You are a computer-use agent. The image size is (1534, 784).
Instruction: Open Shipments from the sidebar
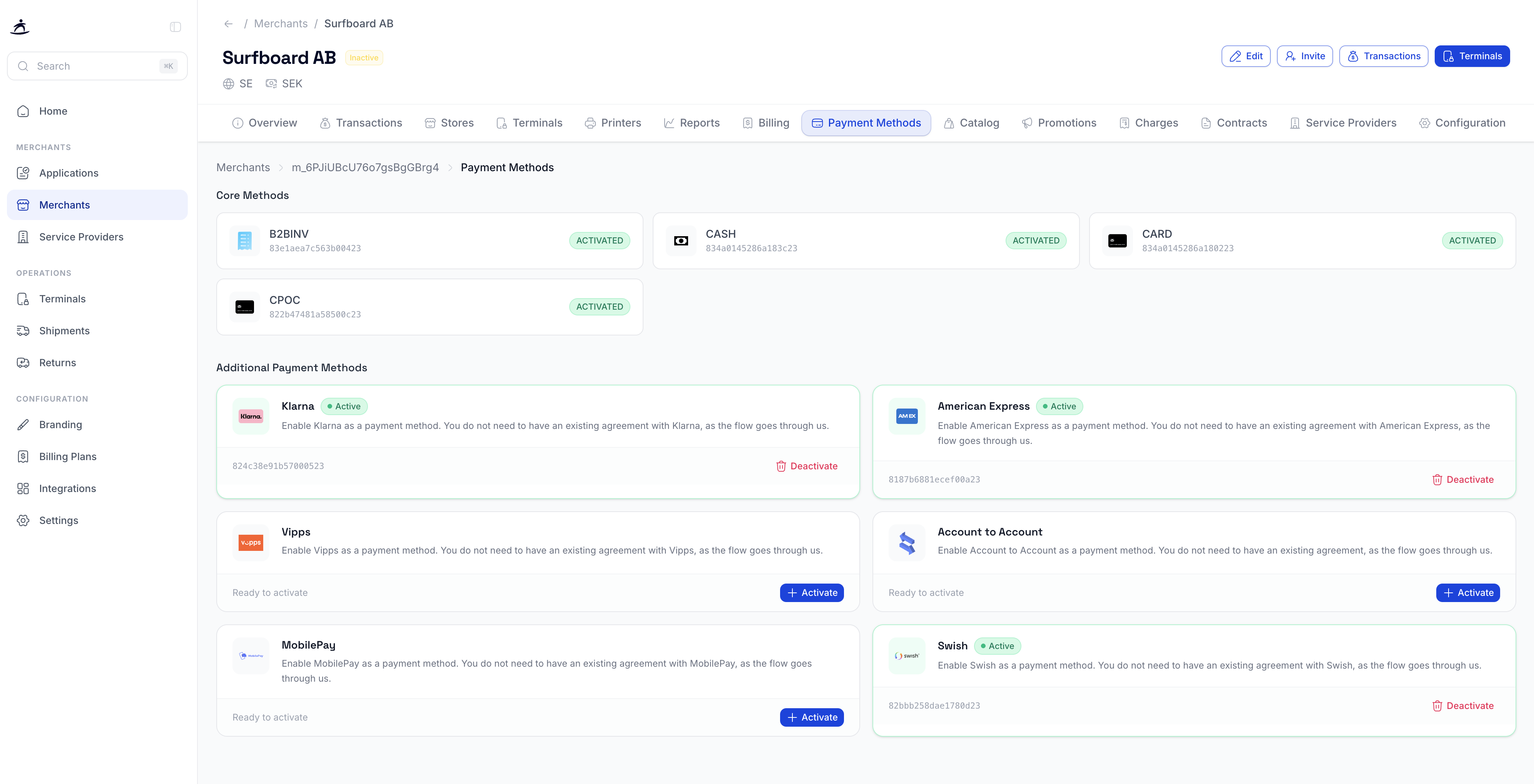coord(64,330)
